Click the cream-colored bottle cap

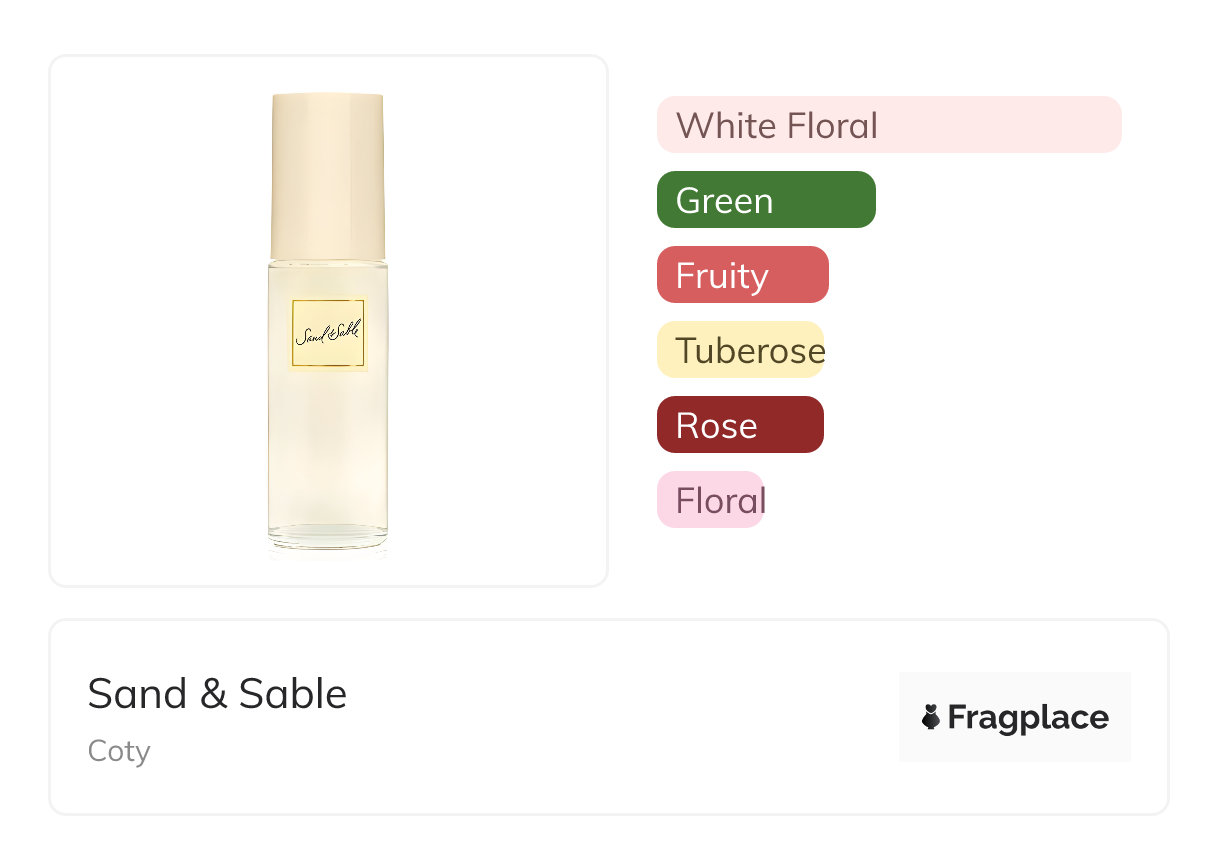[328, 175]
